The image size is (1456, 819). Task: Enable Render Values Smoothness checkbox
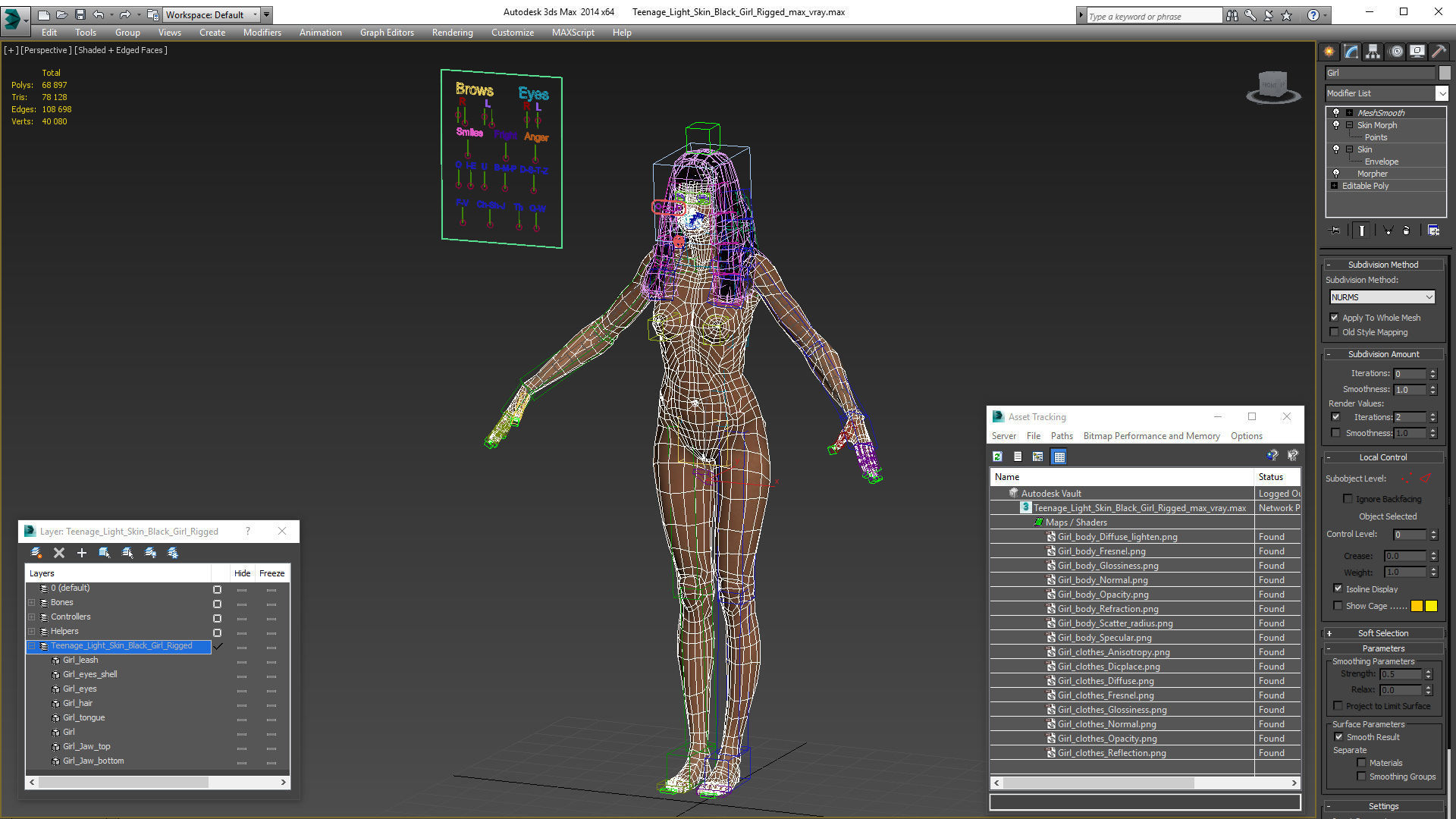(1335, 433)
